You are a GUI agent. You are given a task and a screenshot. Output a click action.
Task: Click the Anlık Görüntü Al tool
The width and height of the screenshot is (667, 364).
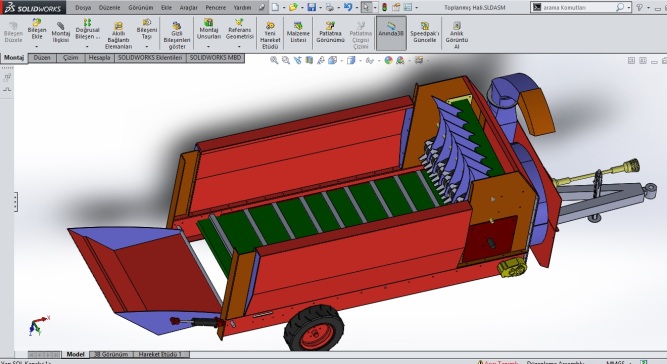tap(456, 36)
